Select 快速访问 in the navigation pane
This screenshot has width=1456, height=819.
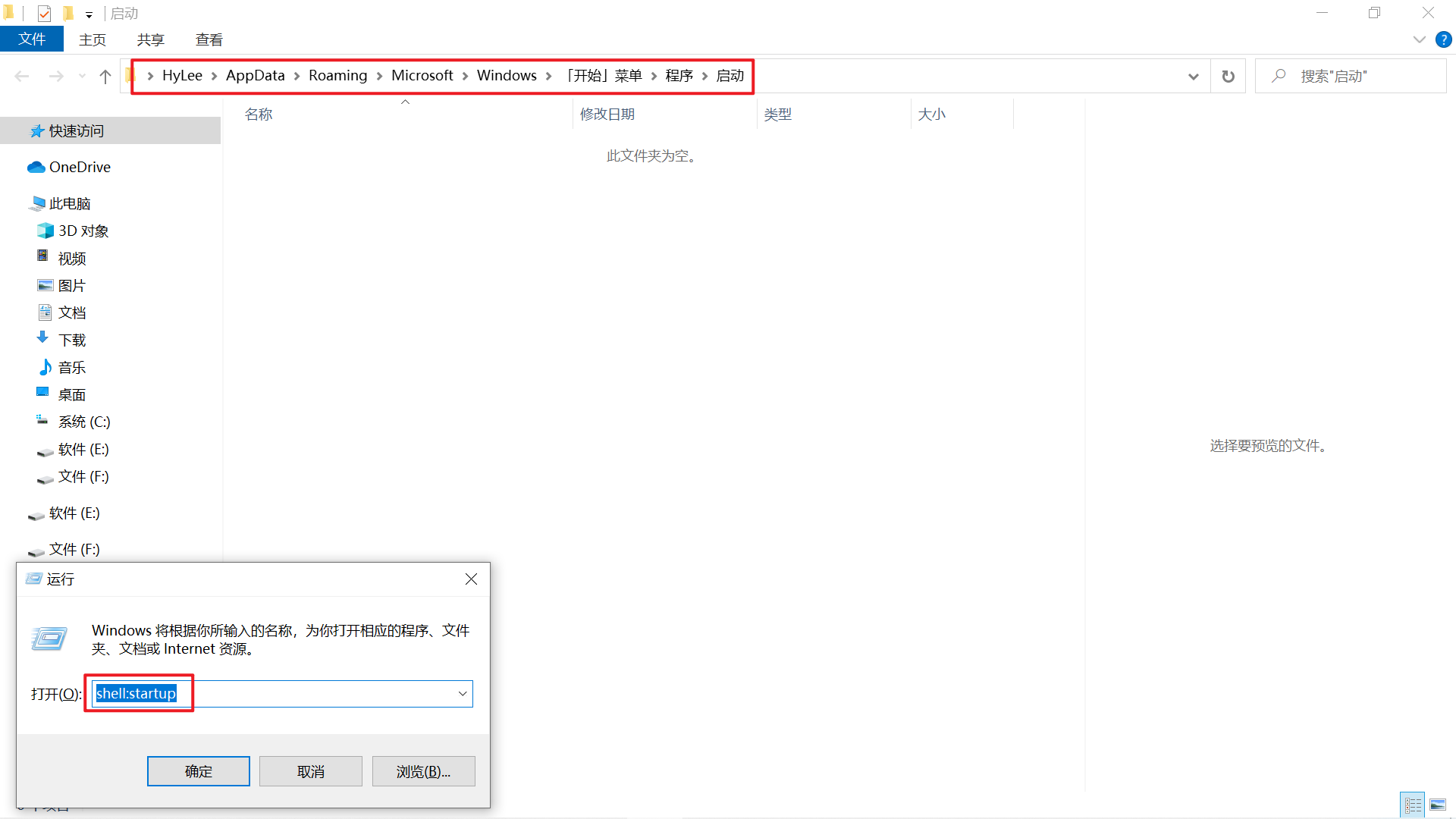coord(111,130)
